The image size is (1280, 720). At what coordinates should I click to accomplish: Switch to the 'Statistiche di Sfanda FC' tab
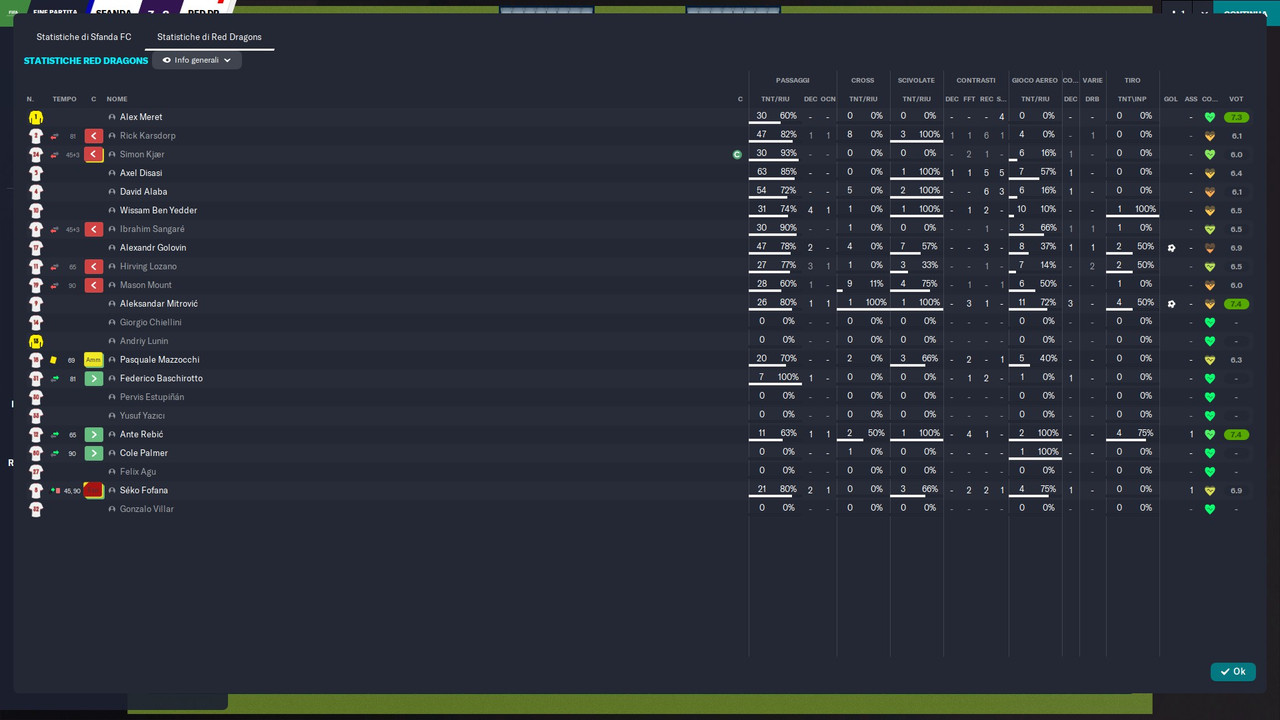[x=84, y=37]
